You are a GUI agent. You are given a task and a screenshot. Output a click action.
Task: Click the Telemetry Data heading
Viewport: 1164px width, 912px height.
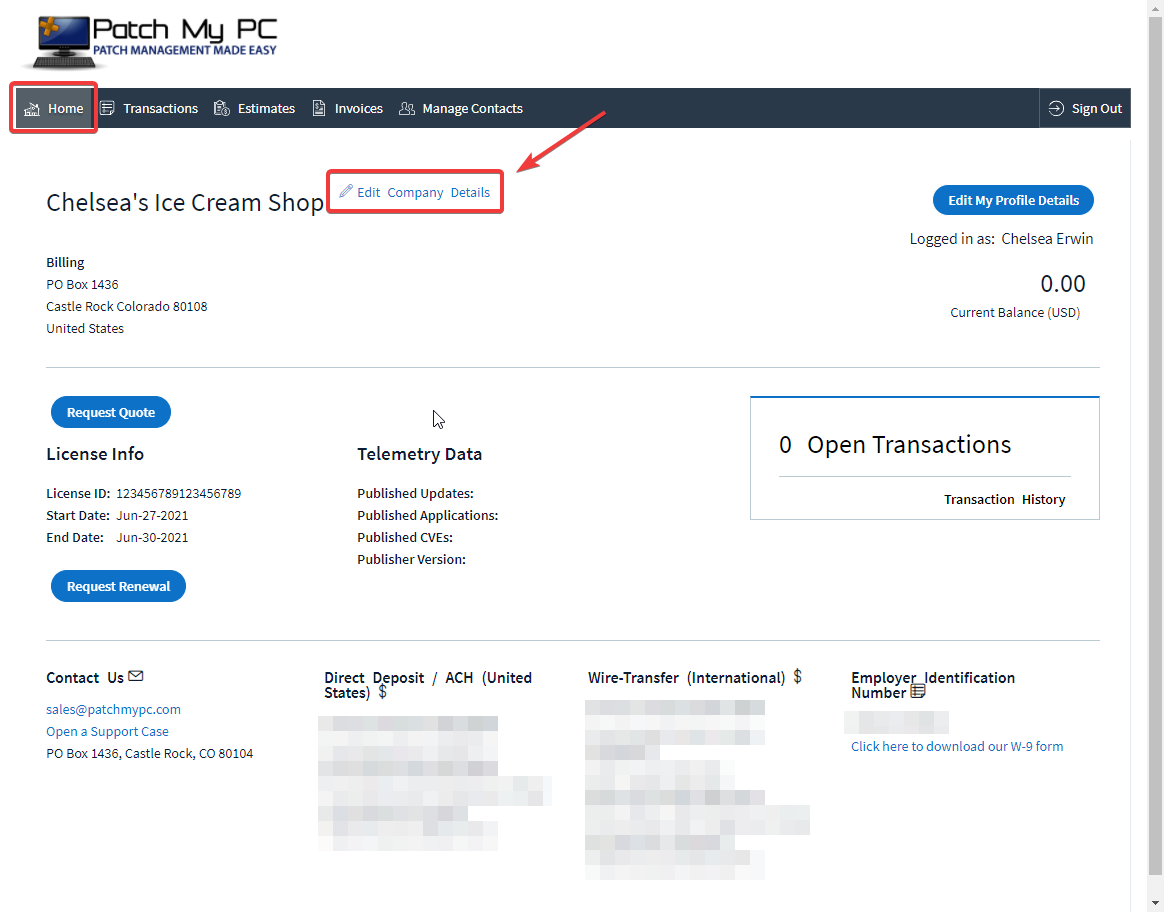[x=419, y=454]
